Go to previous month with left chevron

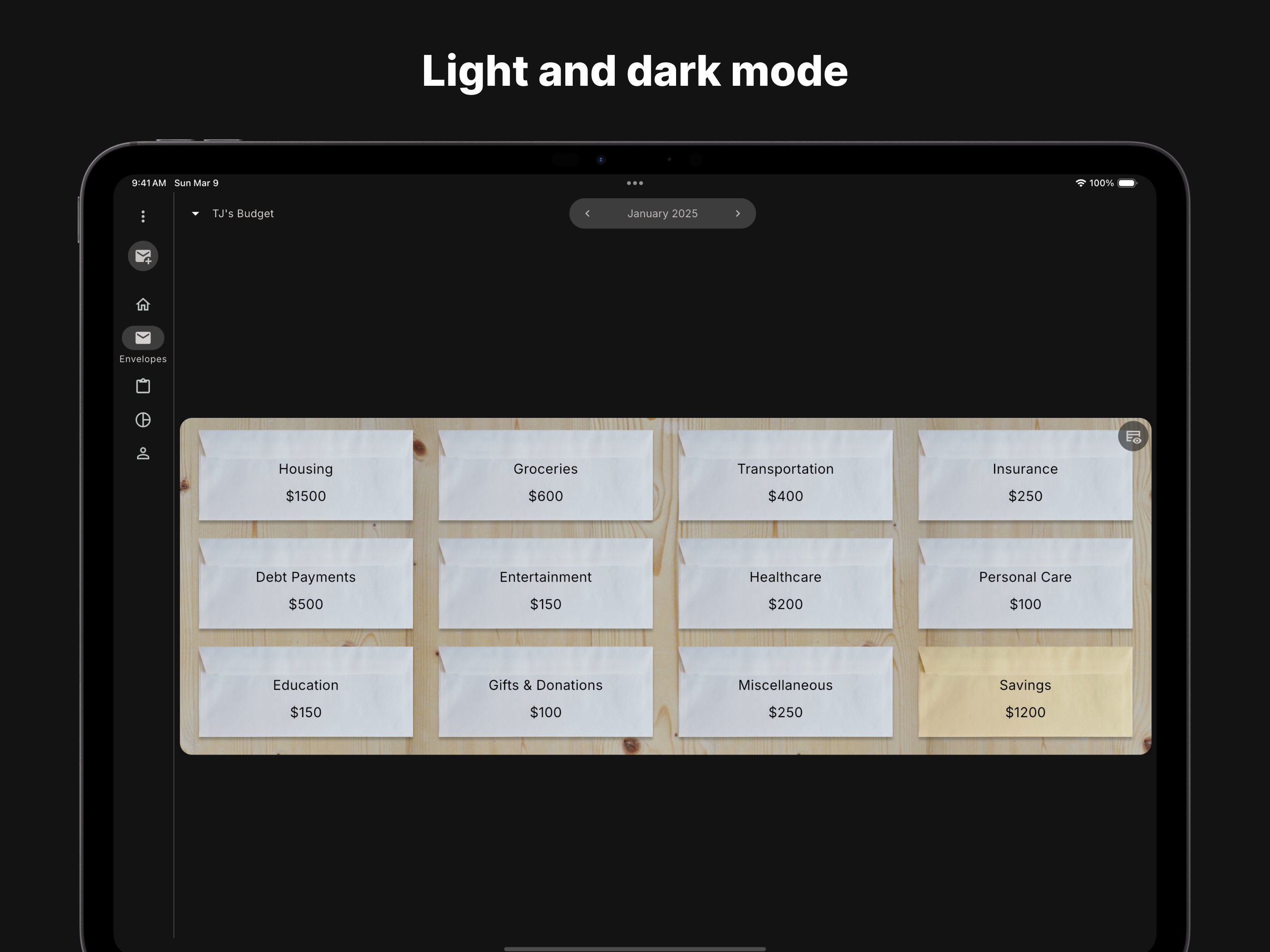[x=587, y=214]
